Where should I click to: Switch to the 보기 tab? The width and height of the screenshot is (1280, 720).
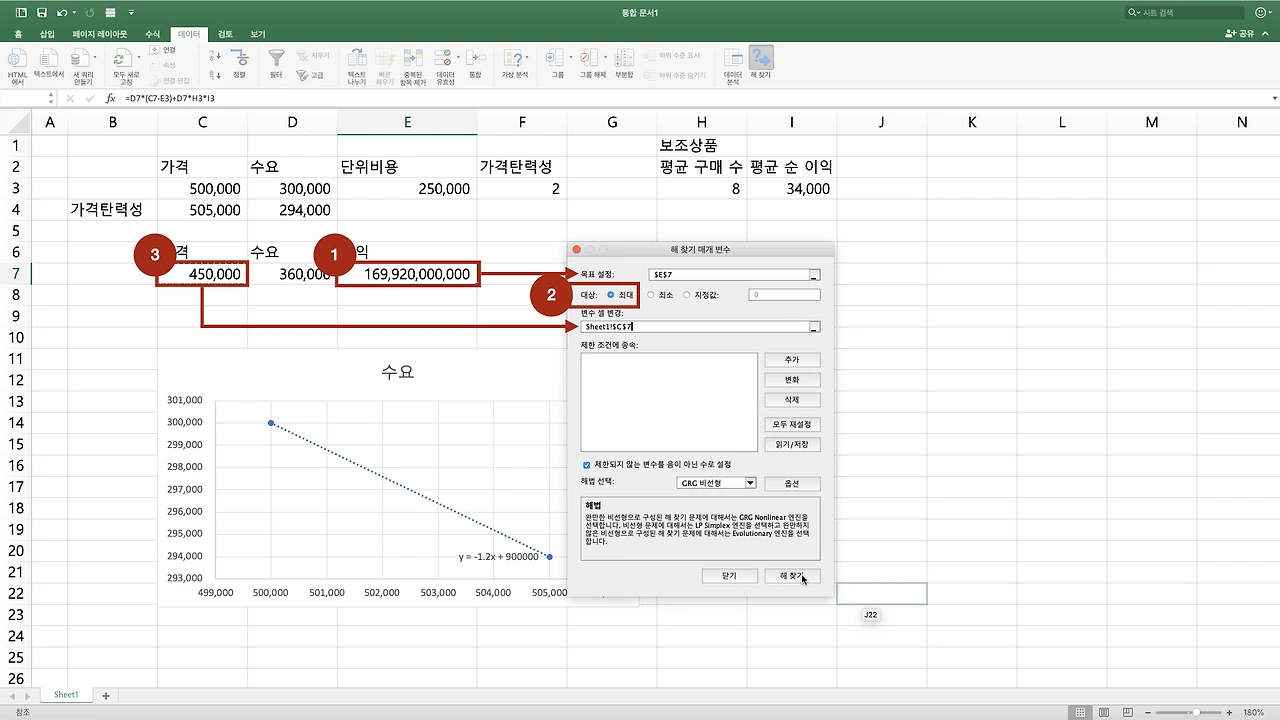[x=258, y=34]
